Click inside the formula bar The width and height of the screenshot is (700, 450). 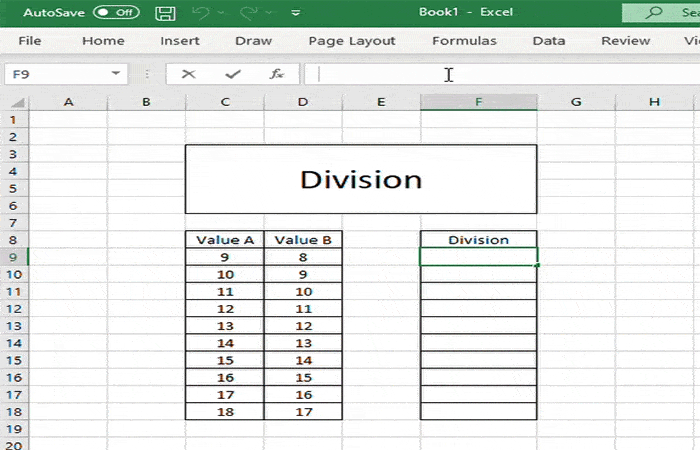pyautogui.click(x=502, y=74)
